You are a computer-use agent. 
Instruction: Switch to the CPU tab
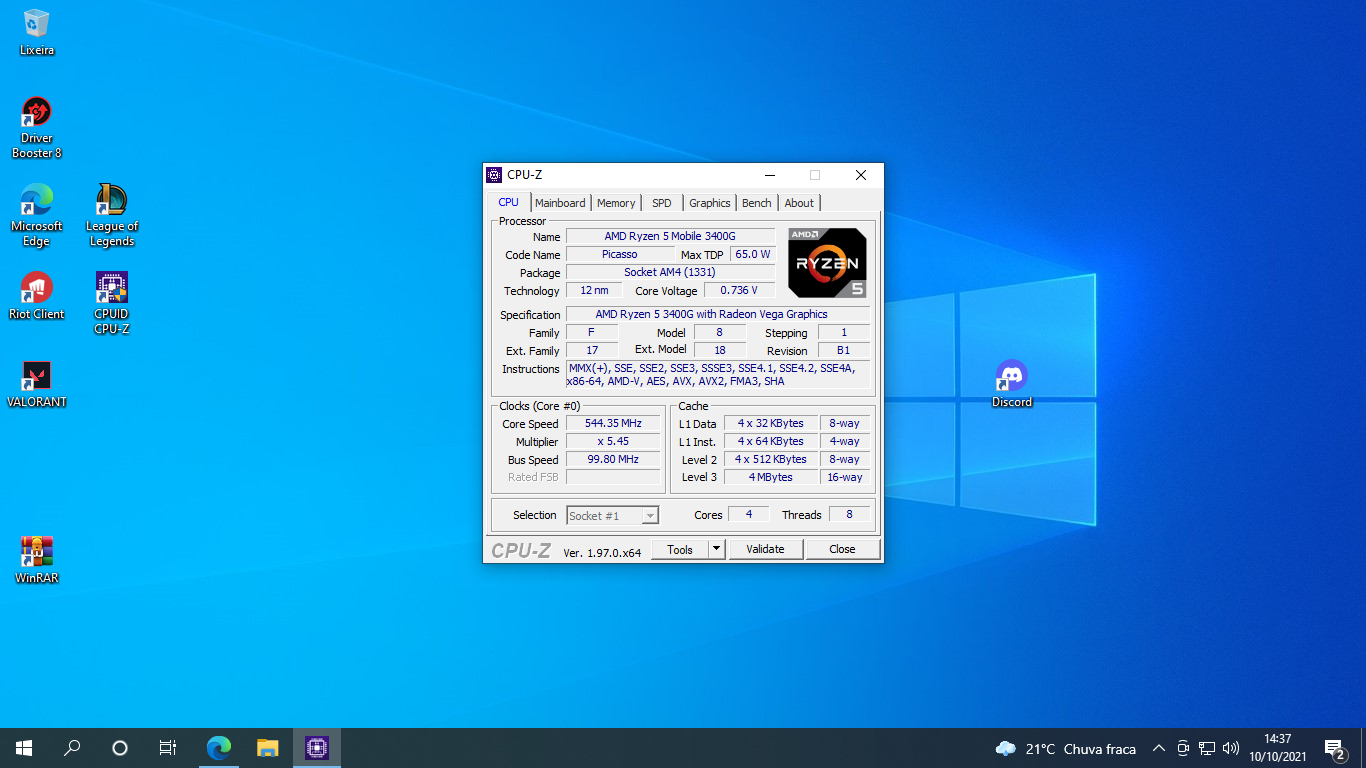coord(509,202)
